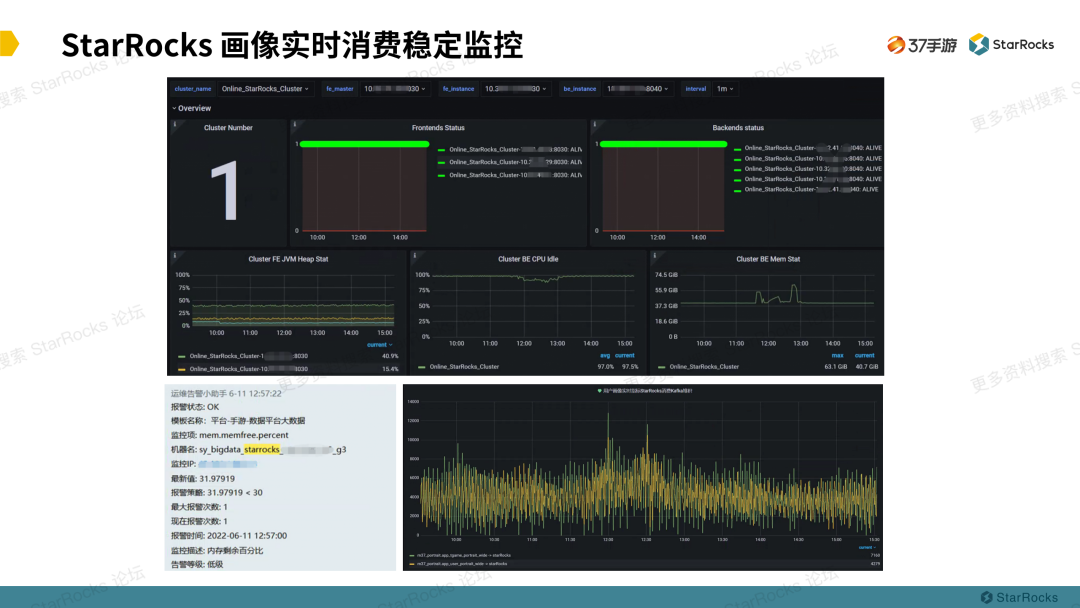Toggle second Backends status legend series
The height and width of the screenshot is (608, 1080).
click(x=813, y=158)
